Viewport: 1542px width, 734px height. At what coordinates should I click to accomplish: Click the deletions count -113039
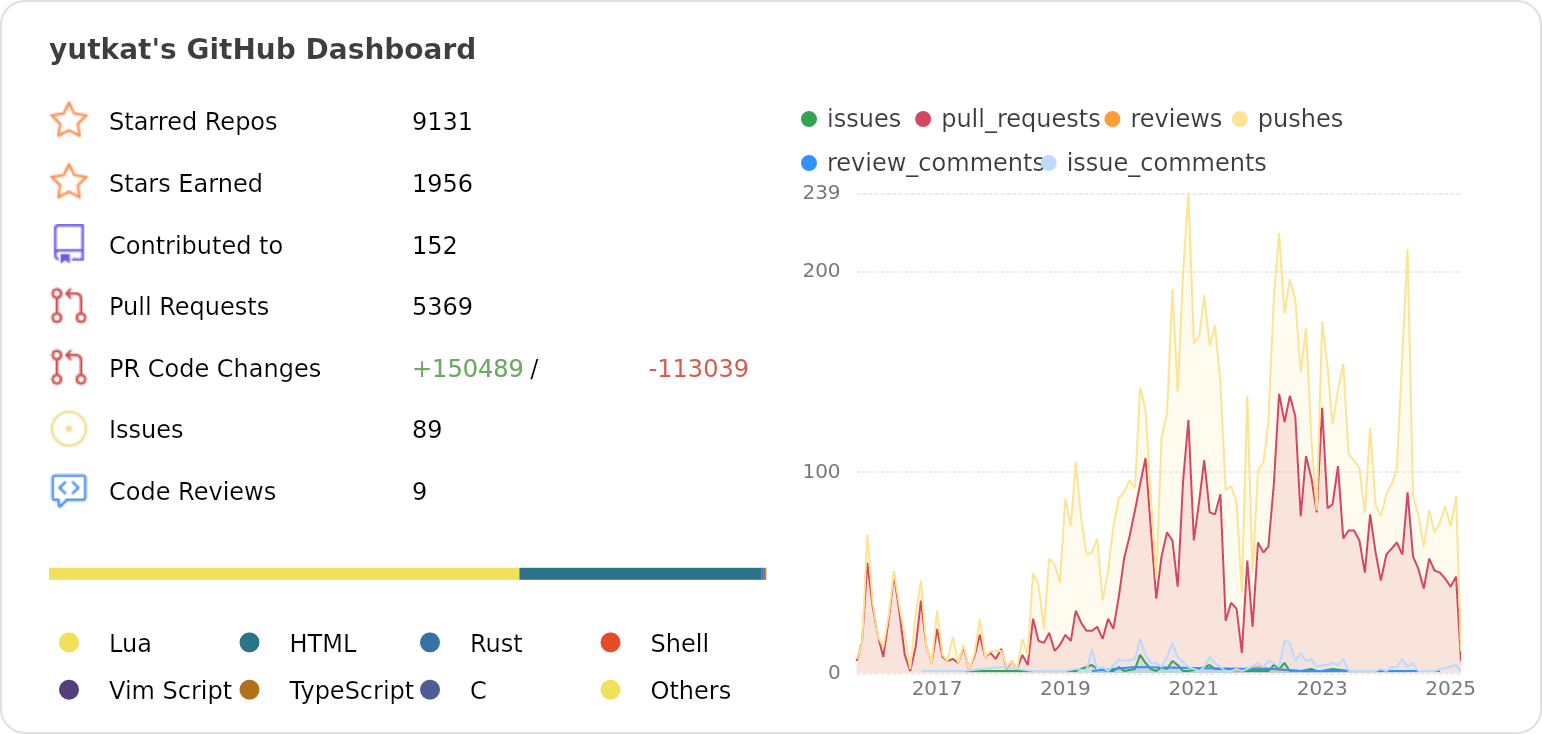(x=698, y=369)
